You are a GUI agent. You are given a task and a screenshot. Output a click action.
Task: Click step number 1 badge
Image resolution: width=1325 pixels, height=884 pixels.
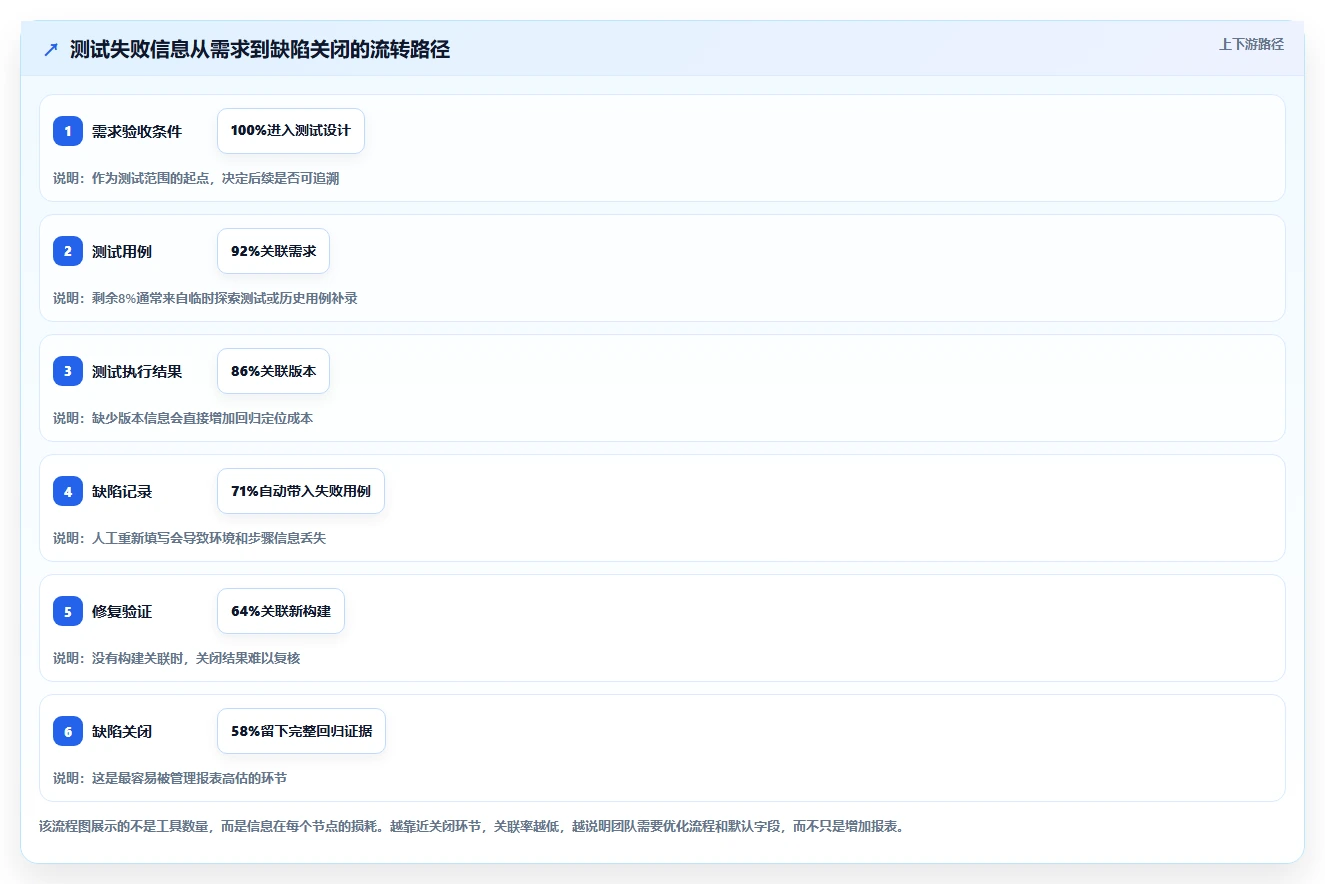68,131
